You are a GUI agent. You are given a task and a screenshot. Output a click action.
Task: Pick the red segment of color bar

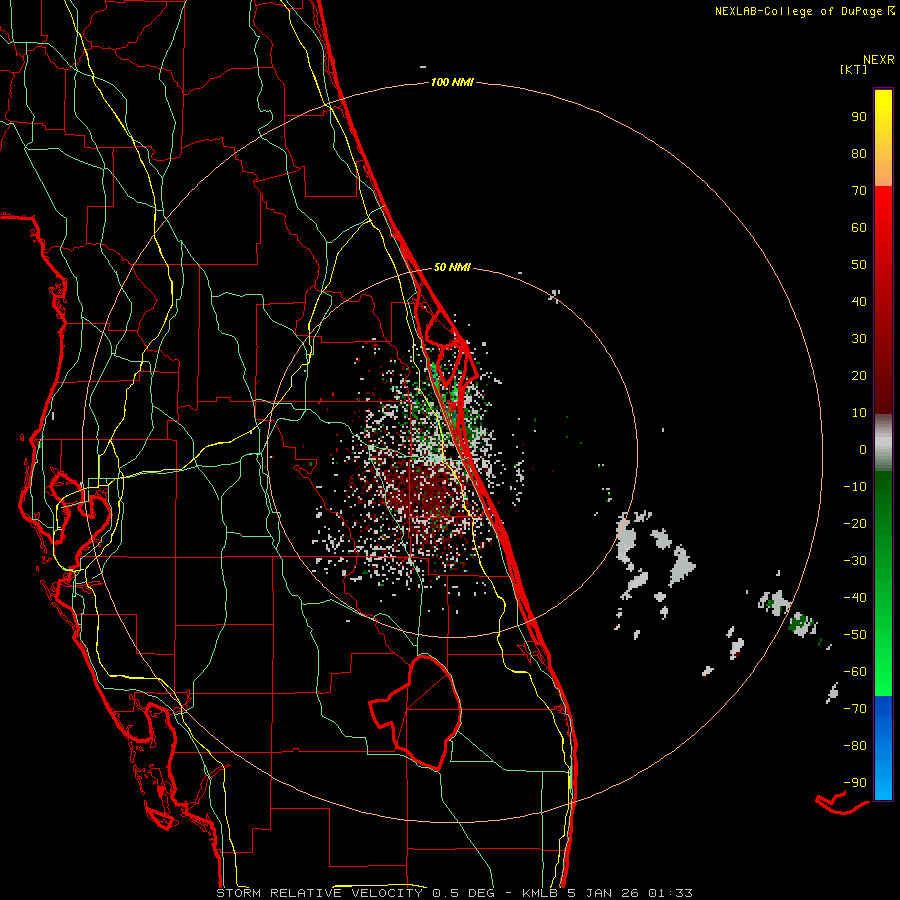coord(883,300)
